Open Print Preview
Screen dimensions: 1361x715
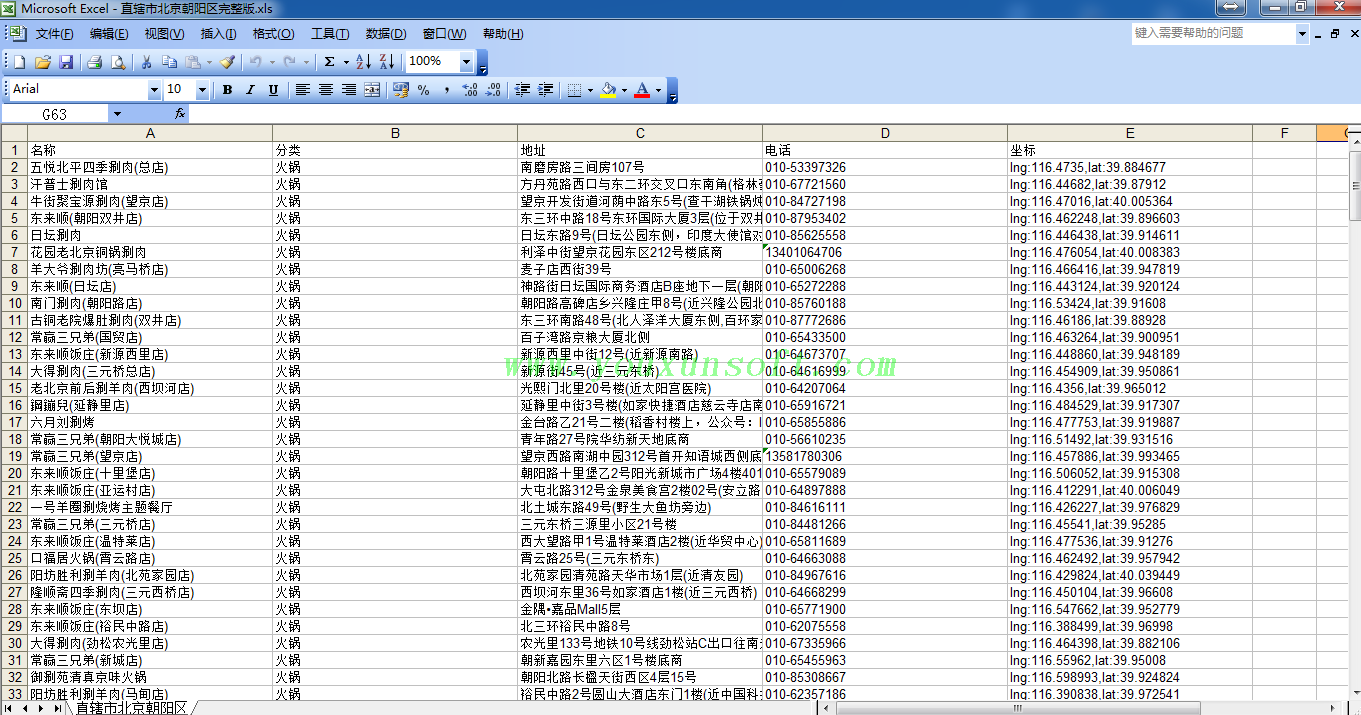[118, 62]
